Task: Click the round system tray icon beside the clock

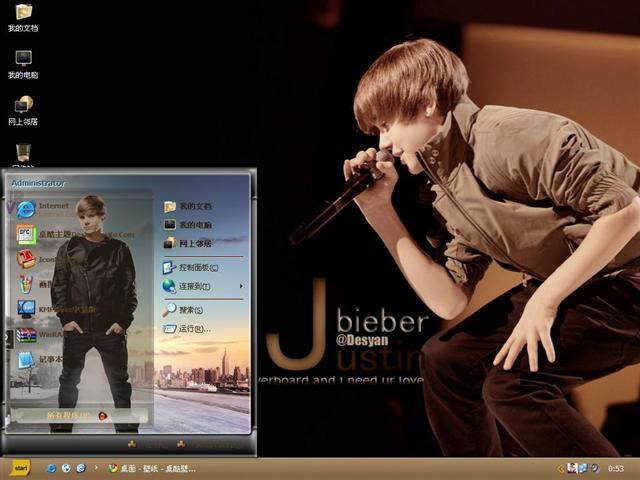Action: tap(595, 468)
